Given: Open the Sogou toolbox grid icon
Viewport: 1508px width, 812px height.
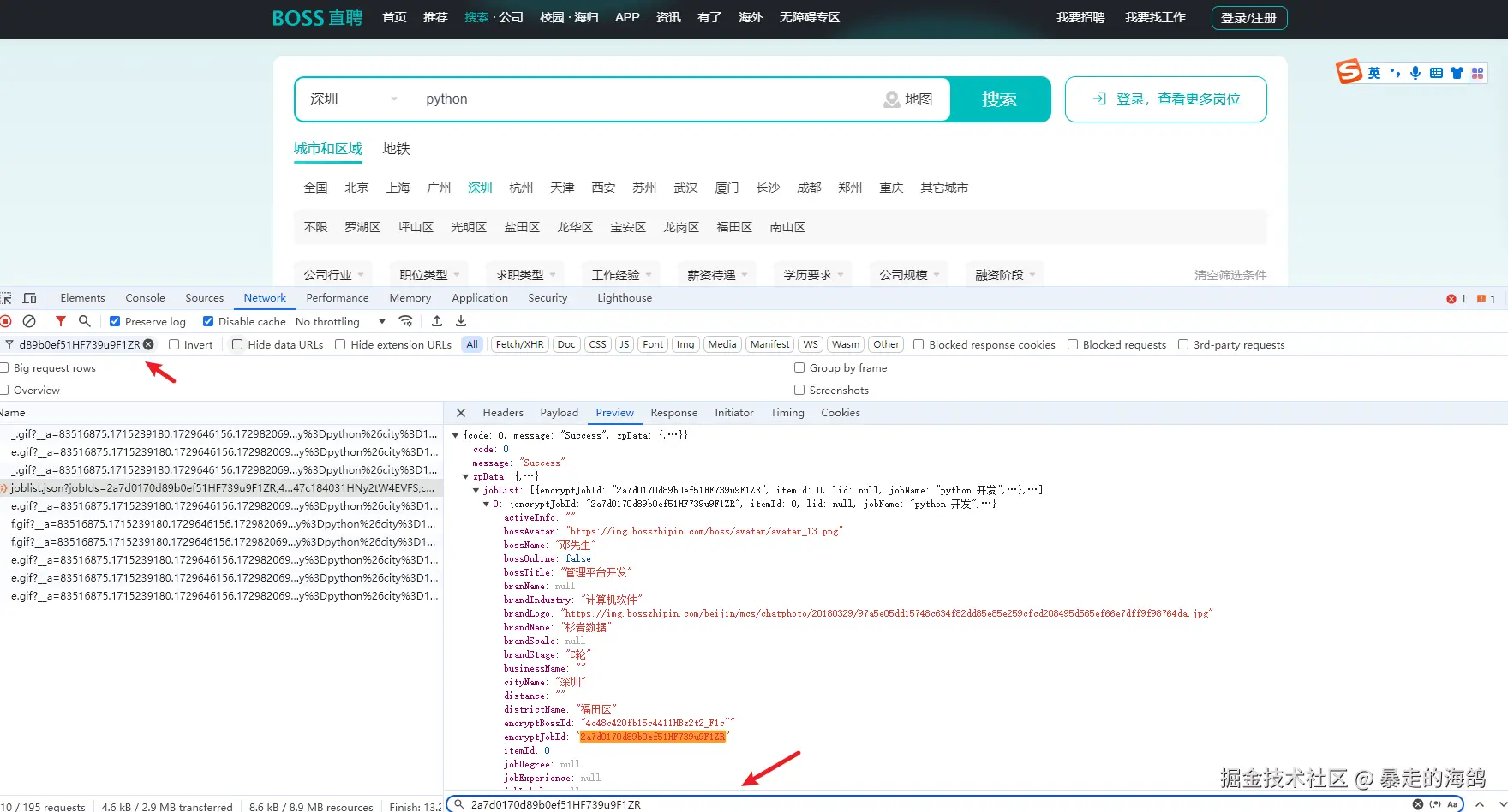Looking at the screenshot, I should pos(1478,73).
